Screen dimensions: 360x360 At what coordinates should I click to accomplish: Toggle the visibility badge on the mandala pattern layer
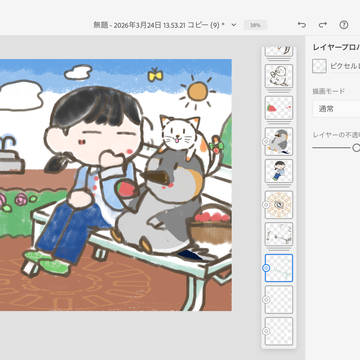(266, 205)
